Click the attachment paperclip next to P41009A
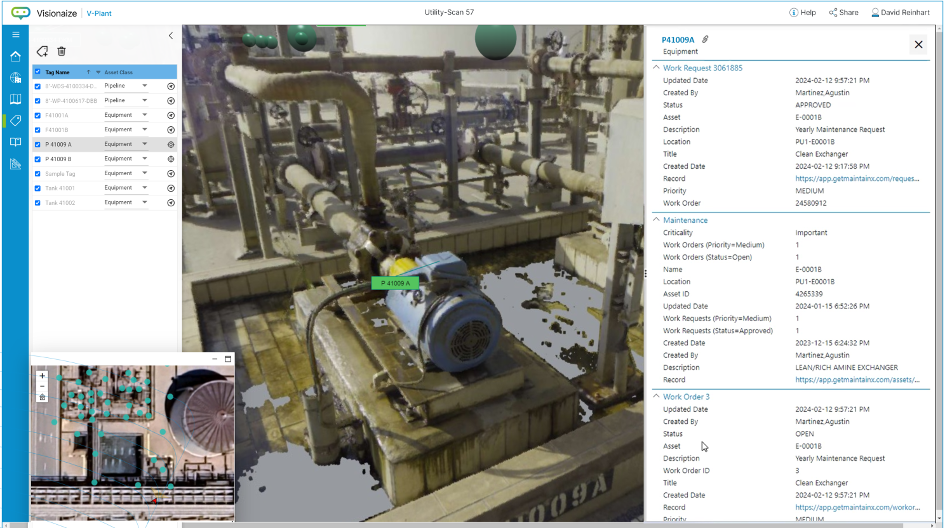Screen dimensions: 946x528 tap(705, 39)
